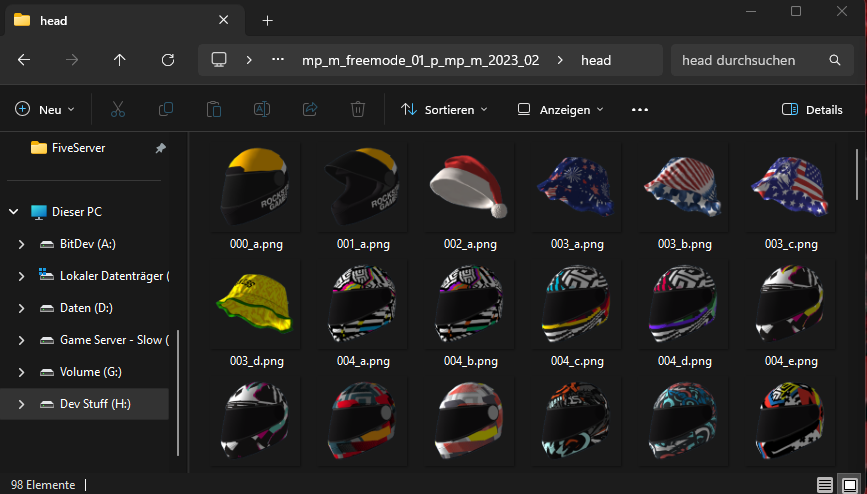The image size is (867, 494).
Task: Select the 003_d.png yellow hat thumbnail
Action: (256, 304)
